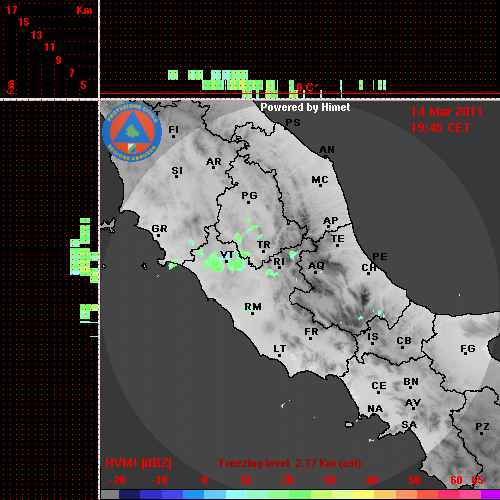Screen dimensions: 500x500
Task: Click the IS city label
Action: pyautogui.click(x=373, y=337)
